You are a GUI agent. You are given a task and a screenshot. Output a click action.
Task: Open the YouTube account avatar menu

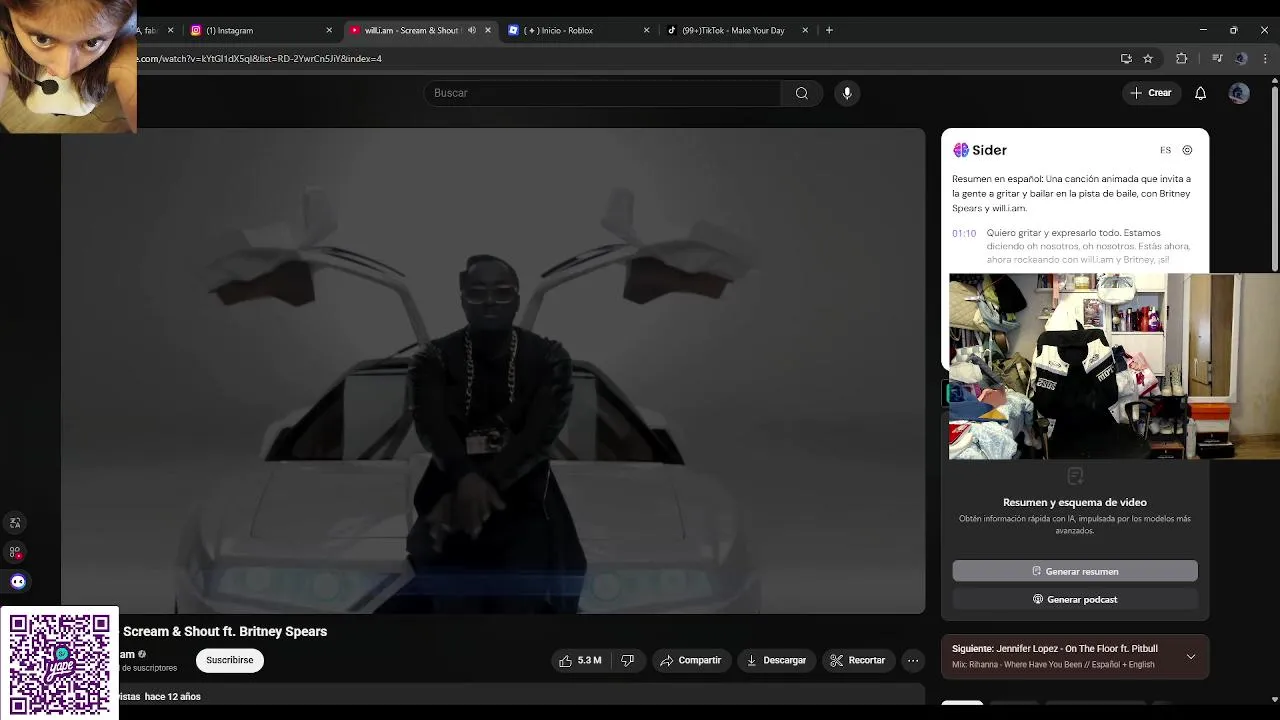click(x=1239, y=93)
